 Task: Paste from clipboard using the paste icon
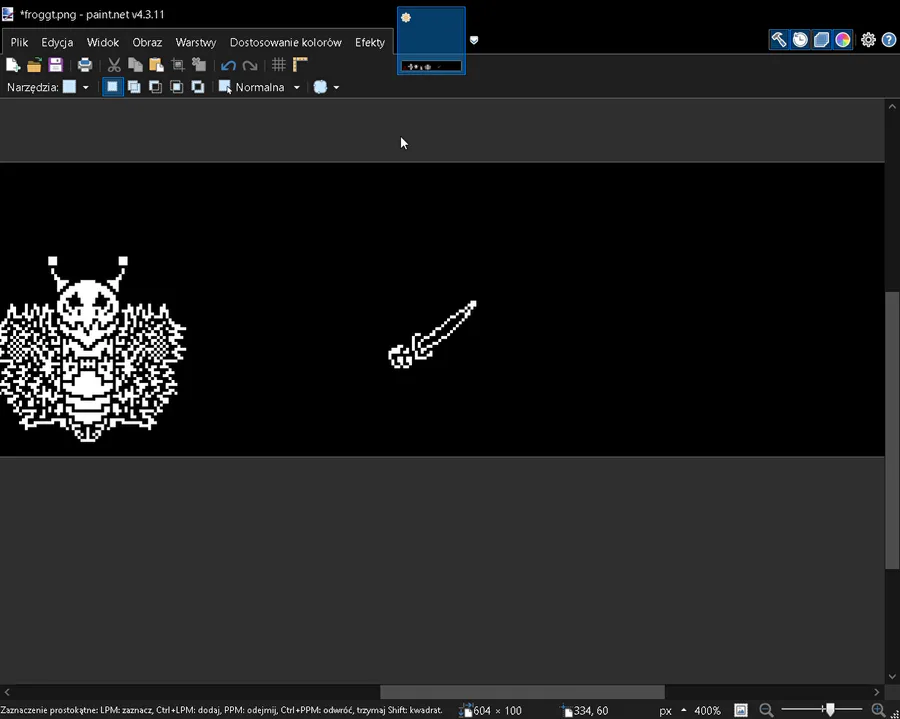(x=156, y=65)
